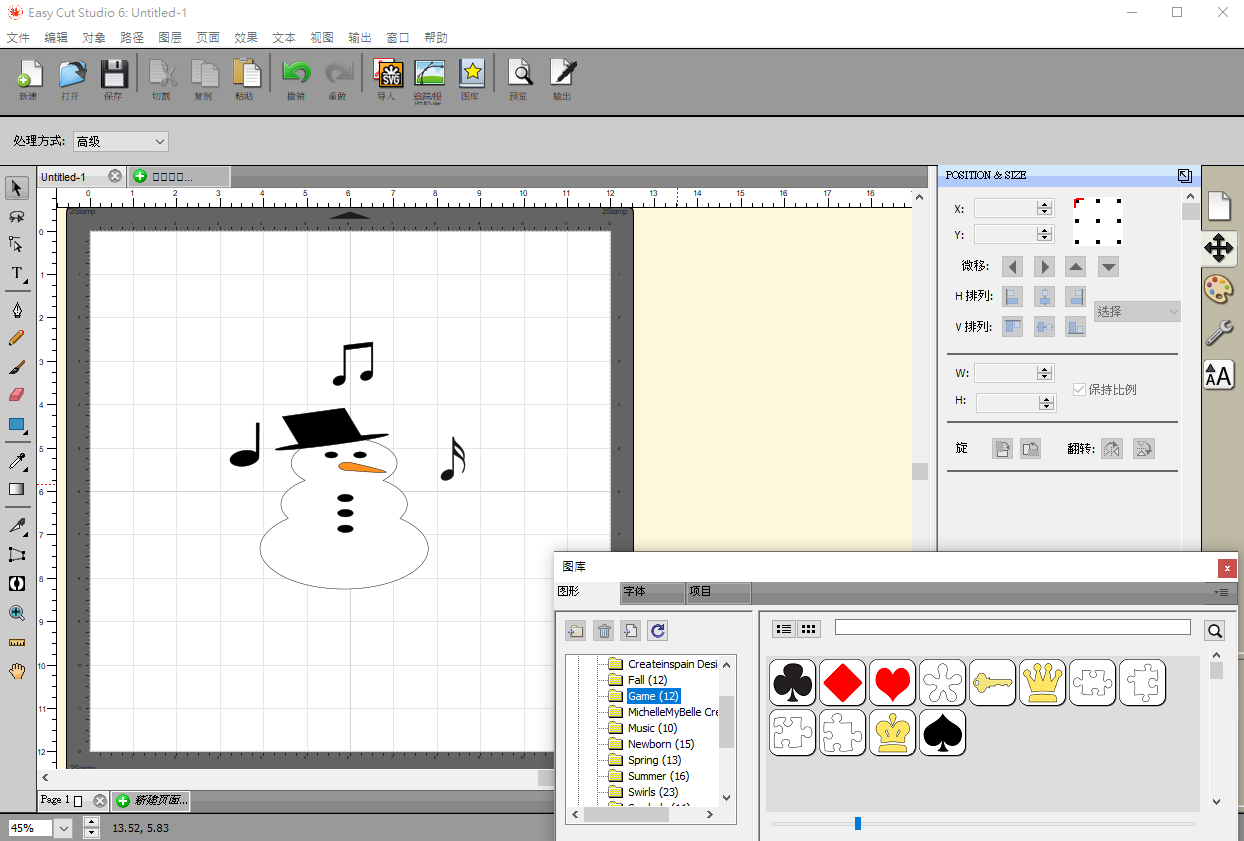1244x841 pixels.
Task: Pick the Zoom magnifier tool
Action: coord(17,613)
